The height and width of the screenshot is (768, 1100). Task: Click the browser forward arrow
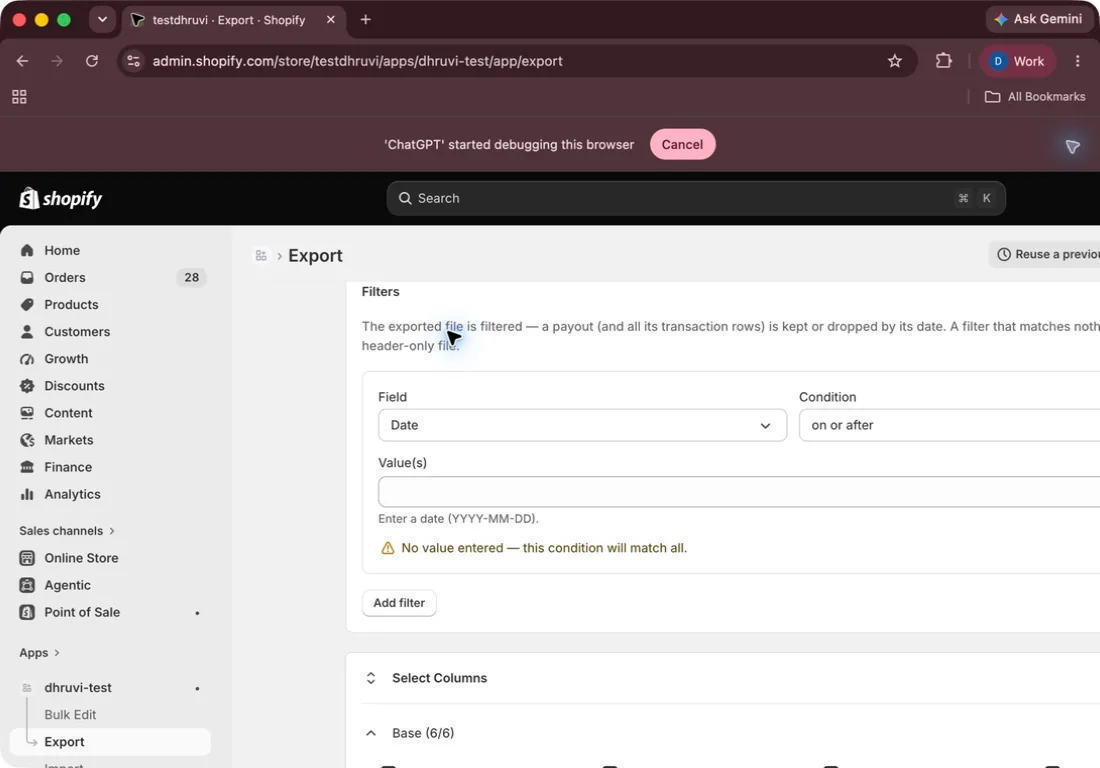57,61
